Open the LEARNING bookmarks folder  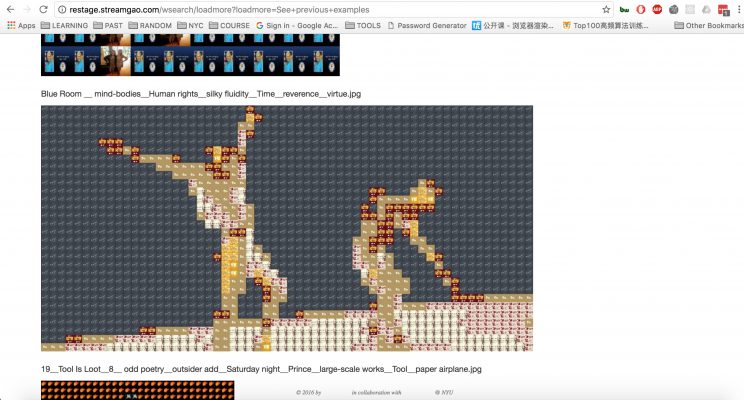tap(65, 26)
